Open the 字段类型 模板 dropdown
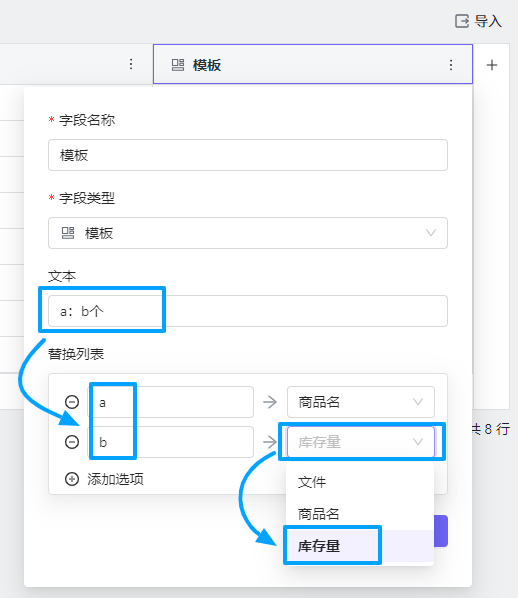The width and height of the screenshot is (518, 598). pyautogui.click(x=248, y=233)
